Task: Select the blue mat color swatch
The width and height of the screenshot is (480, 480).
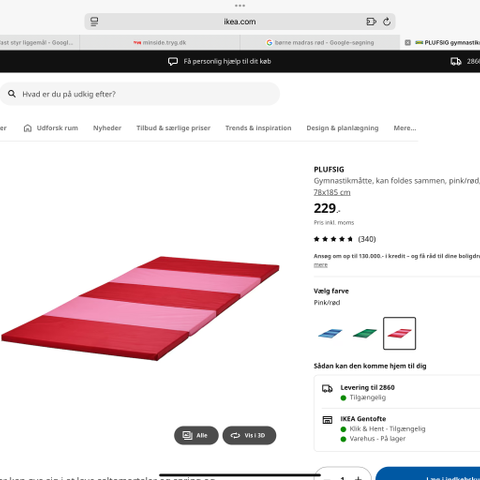Action: [x=330, y=333]
